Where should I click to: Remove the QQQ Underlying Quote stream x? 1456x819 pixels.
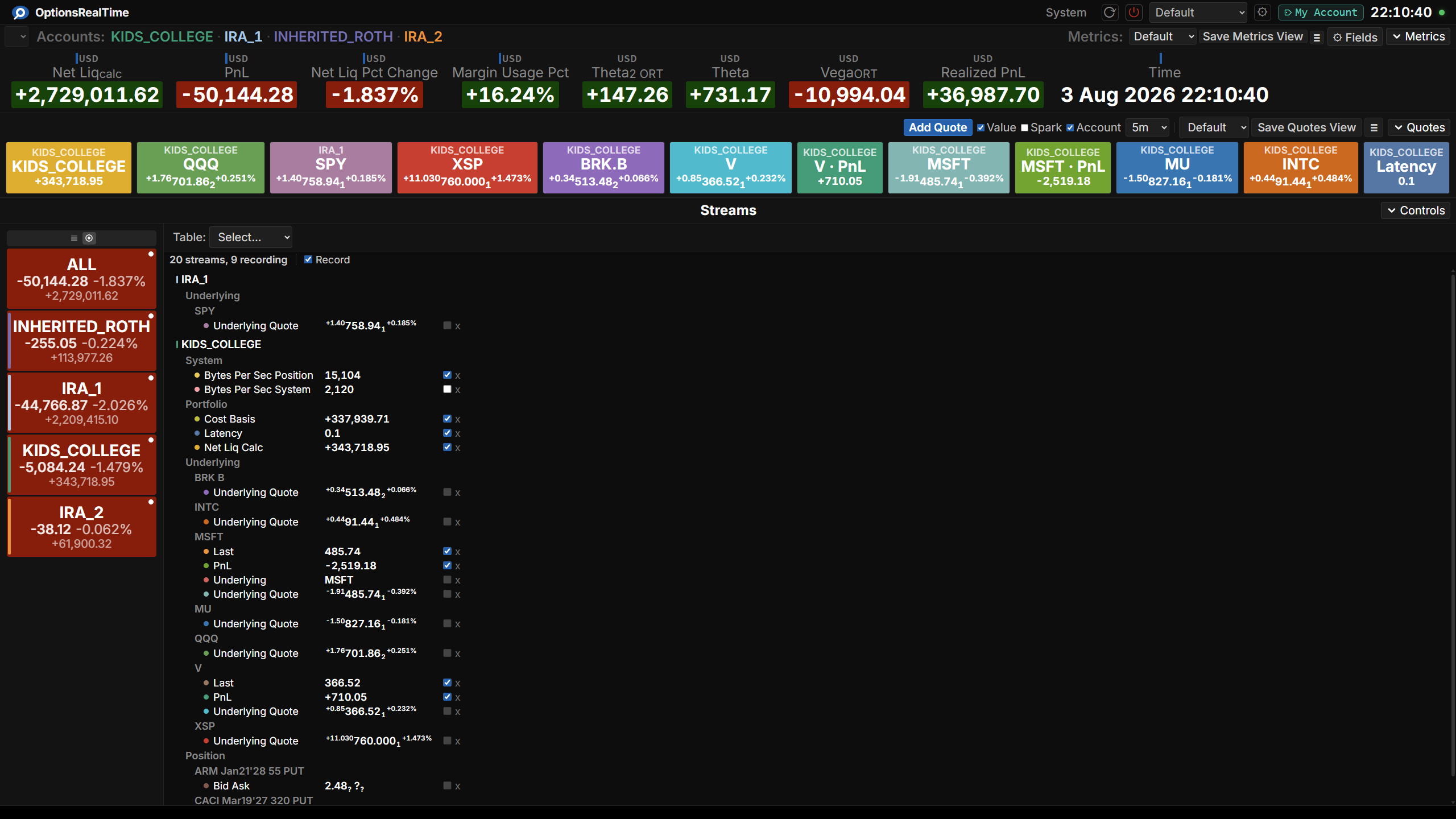pos(458,654)
